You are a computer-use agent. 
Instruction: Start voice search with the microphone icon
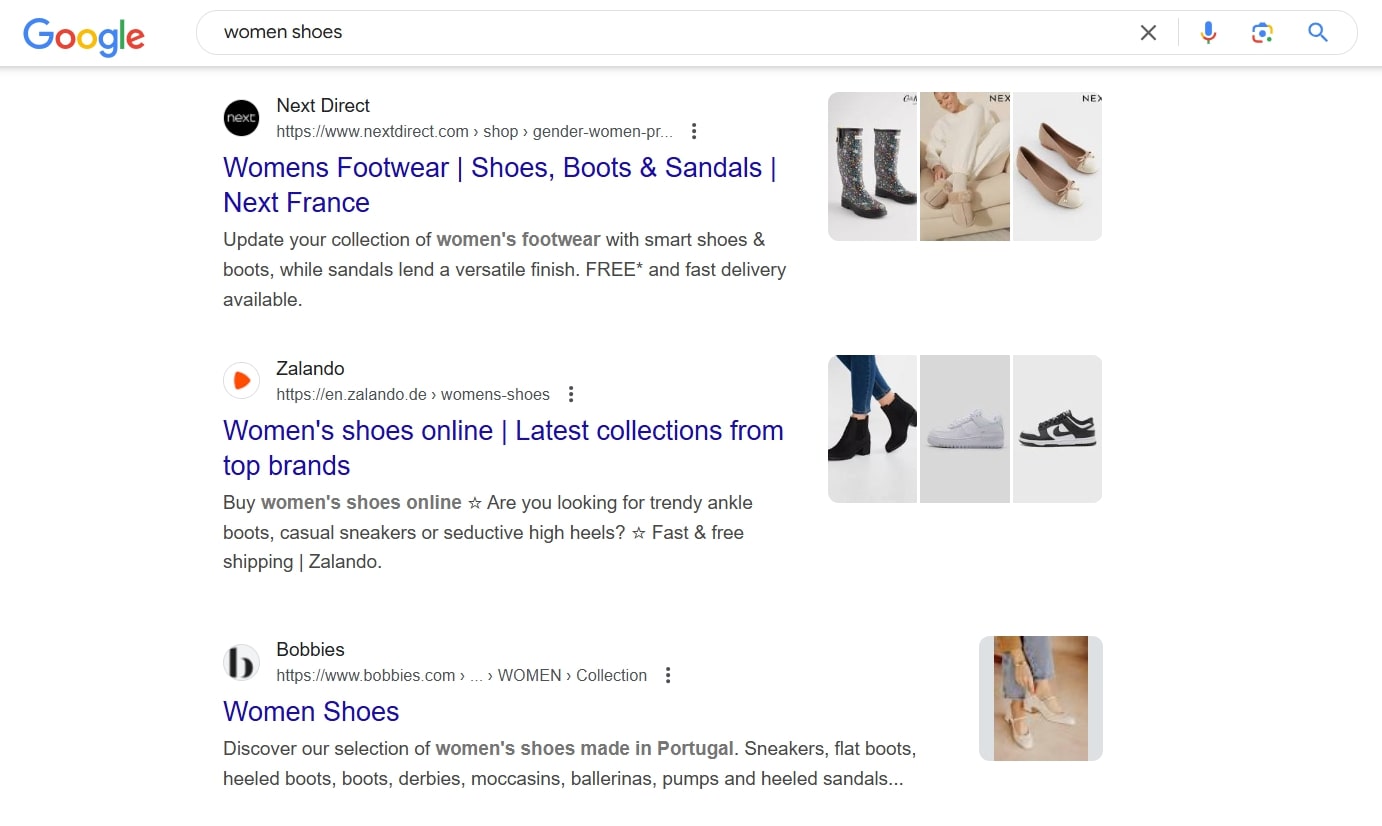1208,33
